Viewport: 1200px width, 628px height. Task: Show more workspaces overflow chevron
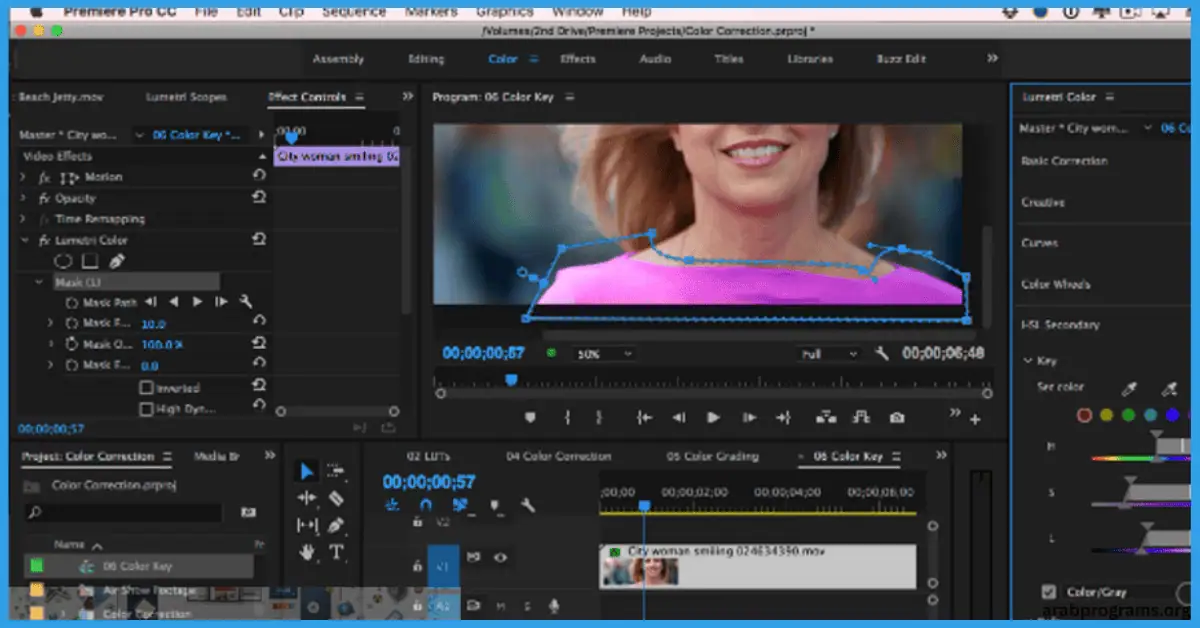992,59
